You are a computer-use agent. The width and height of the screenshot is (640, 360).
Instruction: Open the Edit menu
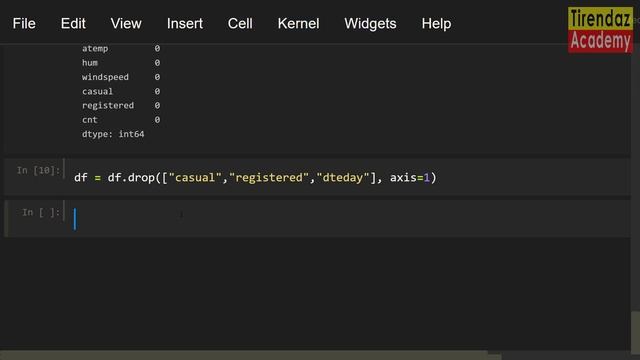coord(73,24)
